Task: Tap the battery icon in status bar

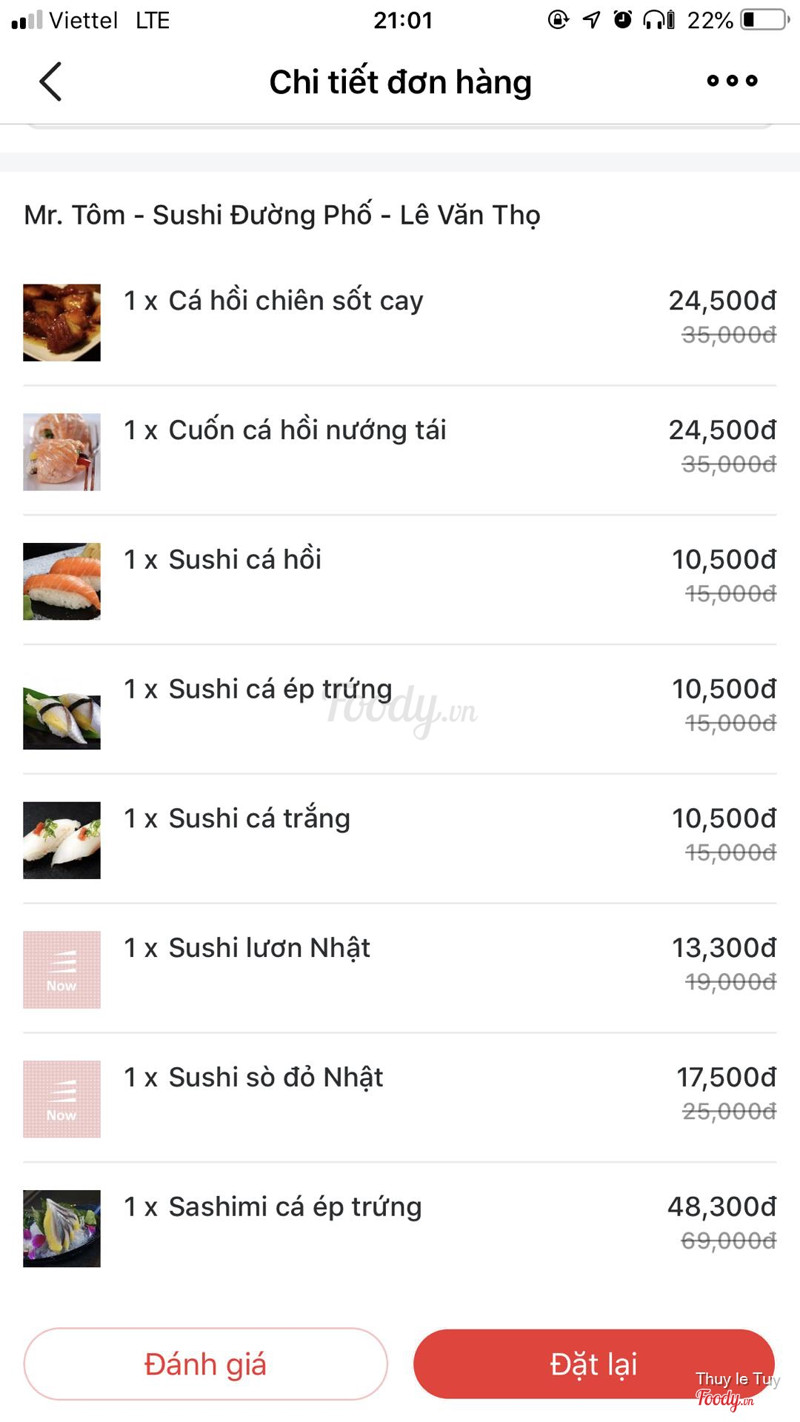Action: click(x=765, y=20)
